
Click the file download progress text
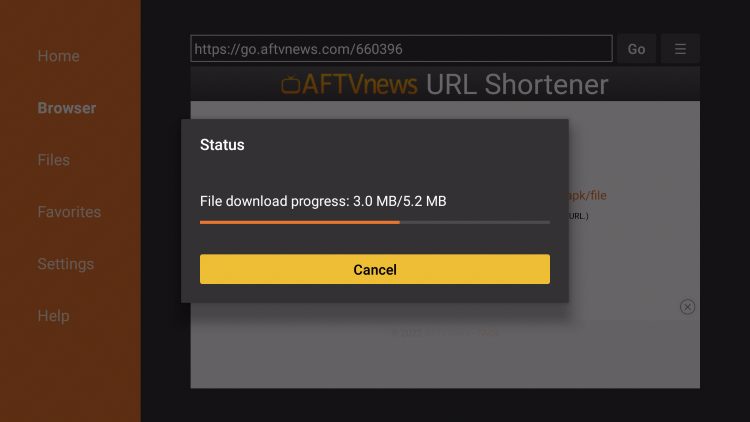click(x=323, y=201)
